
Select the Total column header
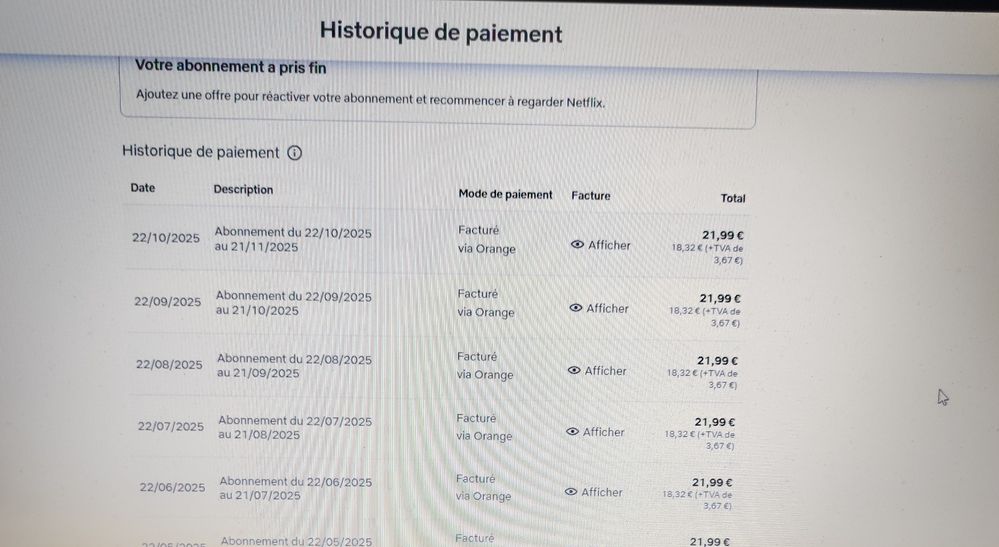pos(733,198)
